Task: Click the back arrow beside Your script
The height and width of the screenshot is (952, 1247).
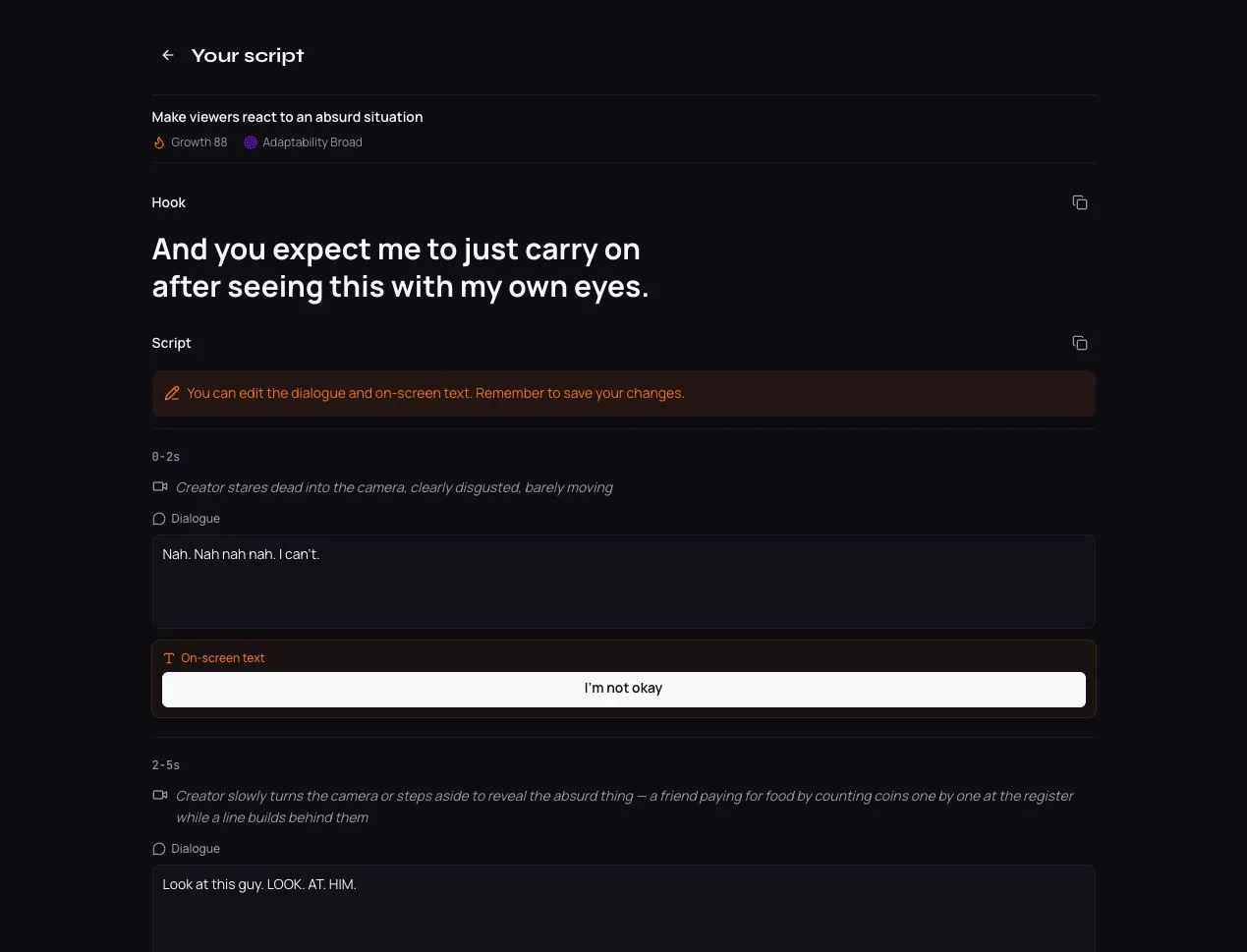Action: tap(168, 56)
